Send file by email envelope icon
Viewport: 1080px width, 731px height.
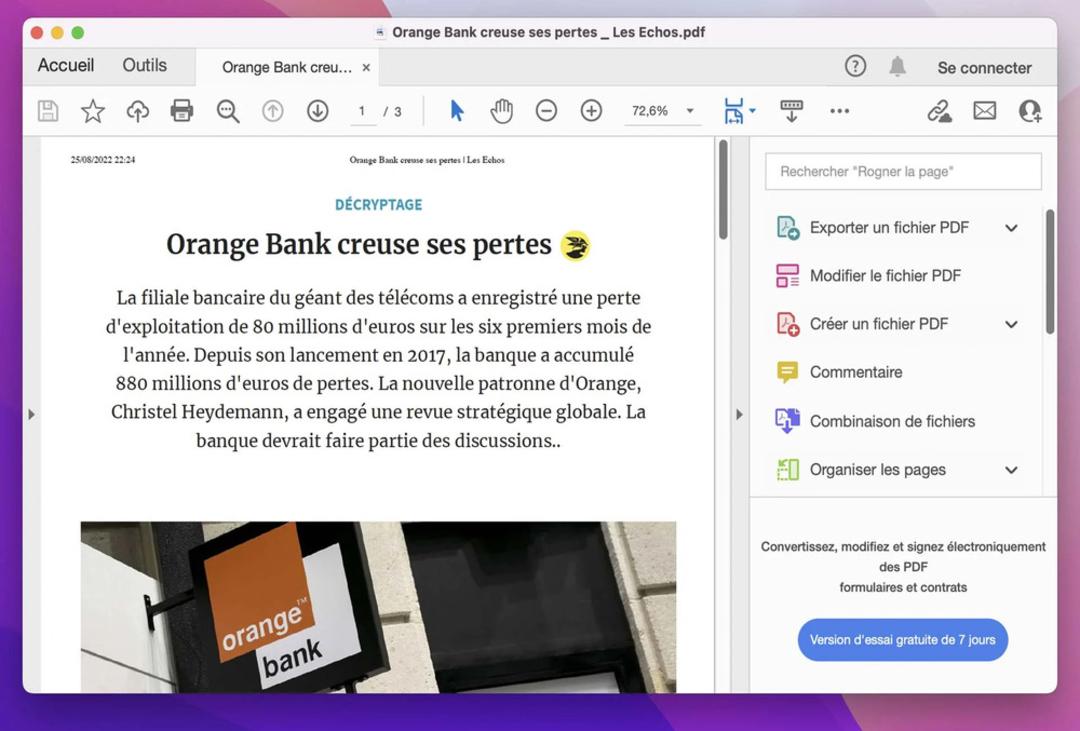984,110
